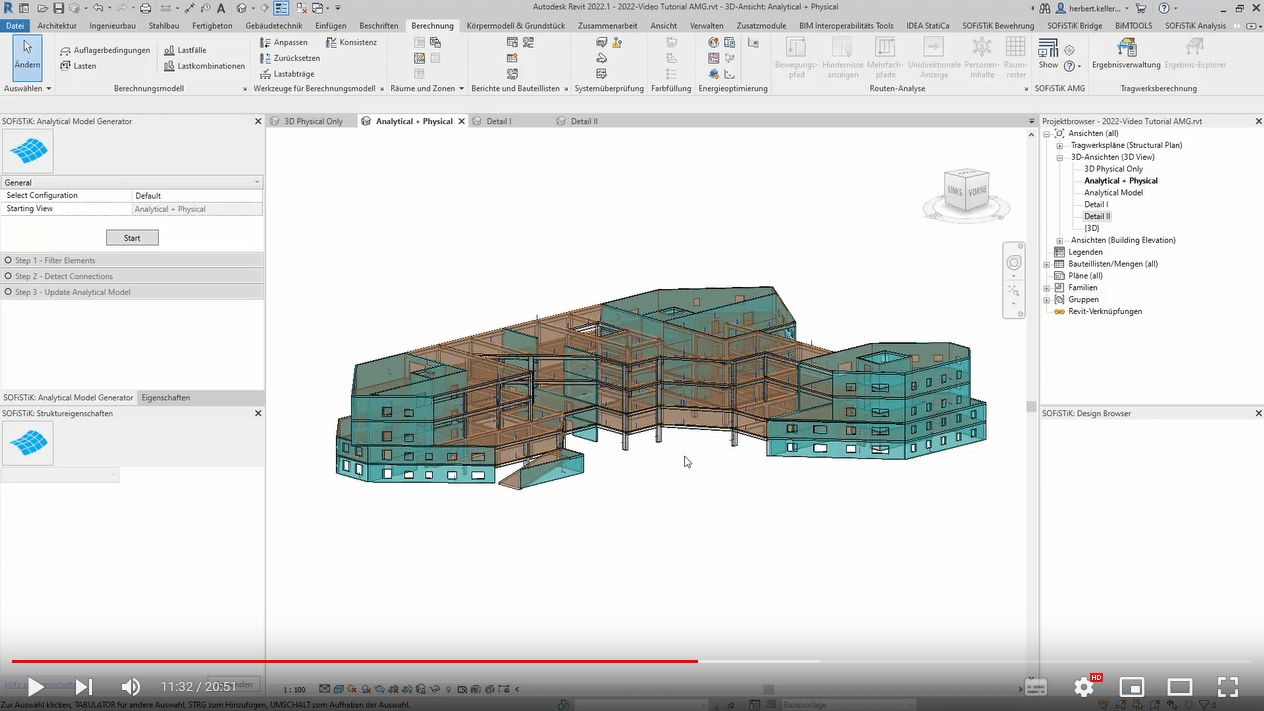The image size is (1264, 711).
Task: Open the SOFiSTiK Analytical Model Generator icon
Action: 27,152
